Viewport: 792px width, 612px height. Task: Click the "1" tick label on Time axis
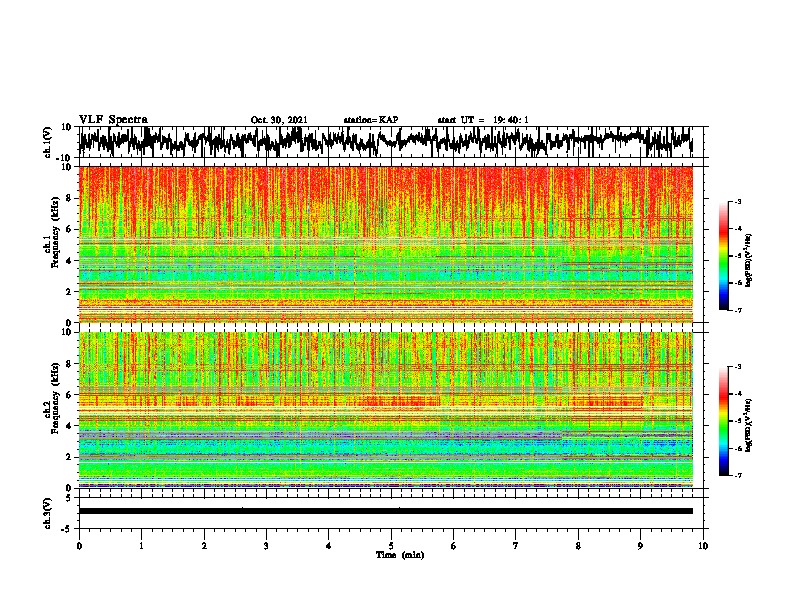pos(141,546)
